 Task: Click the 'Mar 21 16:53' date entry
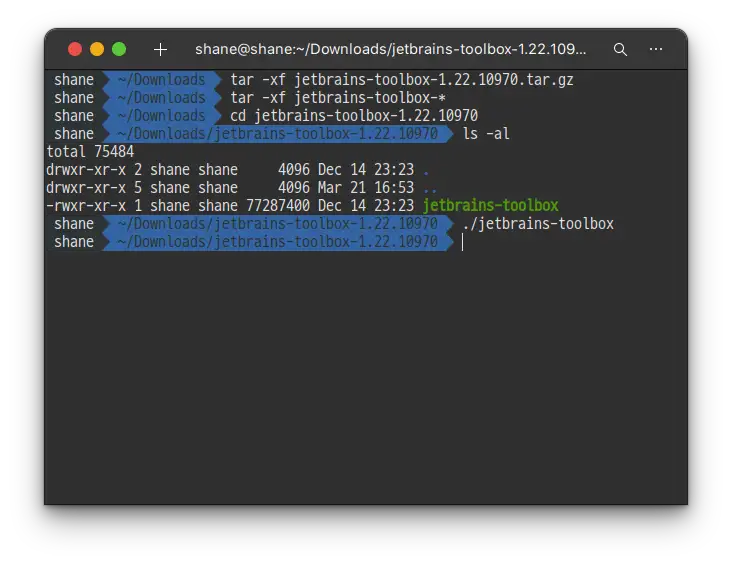tap(366, 188)
